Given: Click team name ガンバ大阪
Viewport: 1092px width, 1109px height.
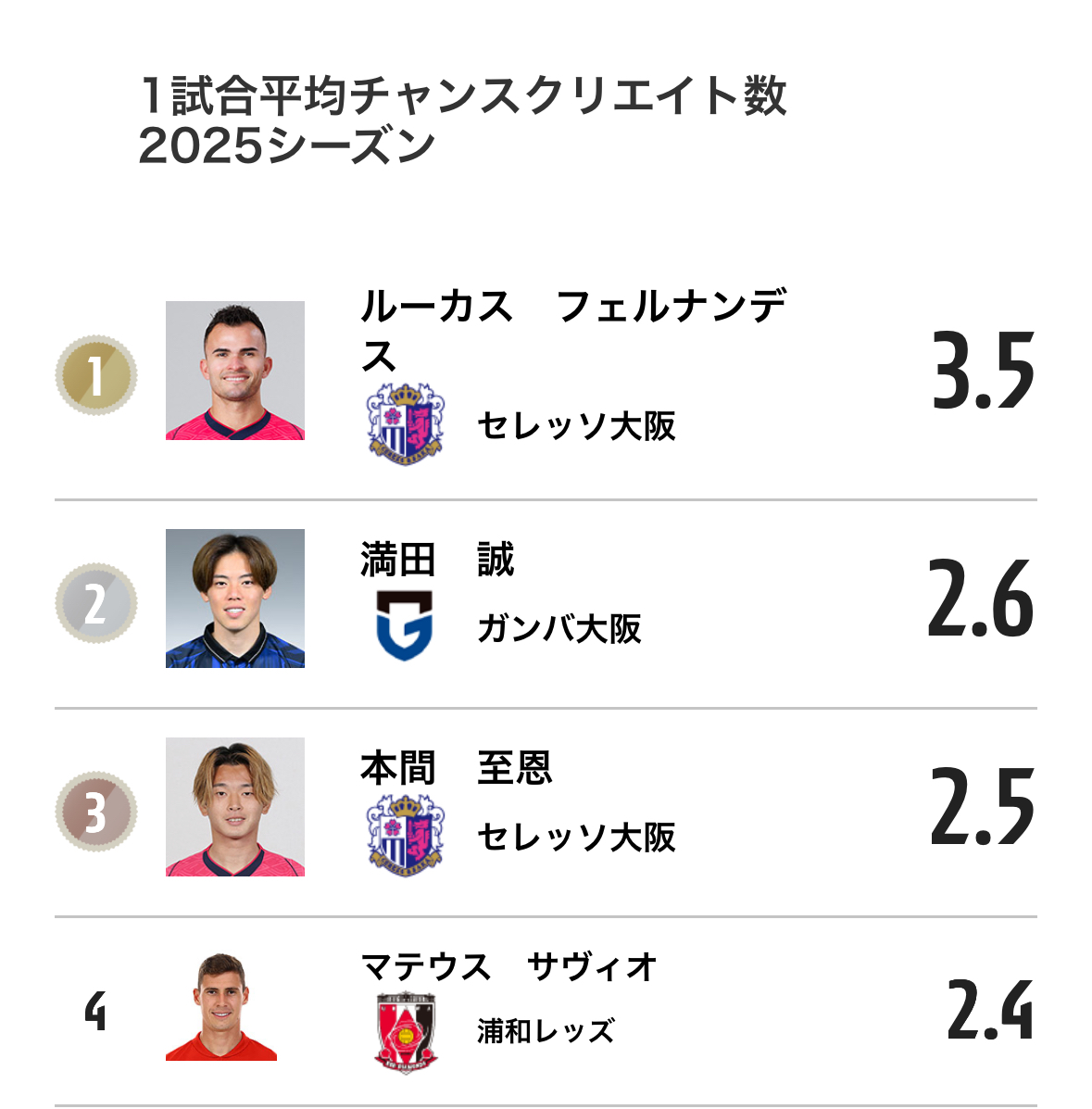Looking at the screenshot, I should tap(559, 629).
